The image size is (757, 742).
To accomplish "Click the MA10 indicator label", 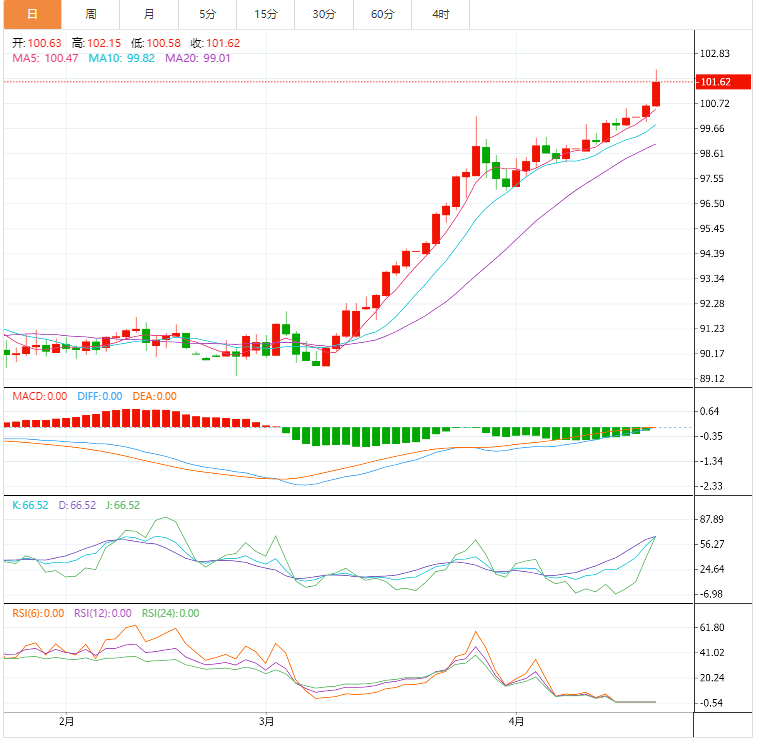I will (x=121, y=58).
